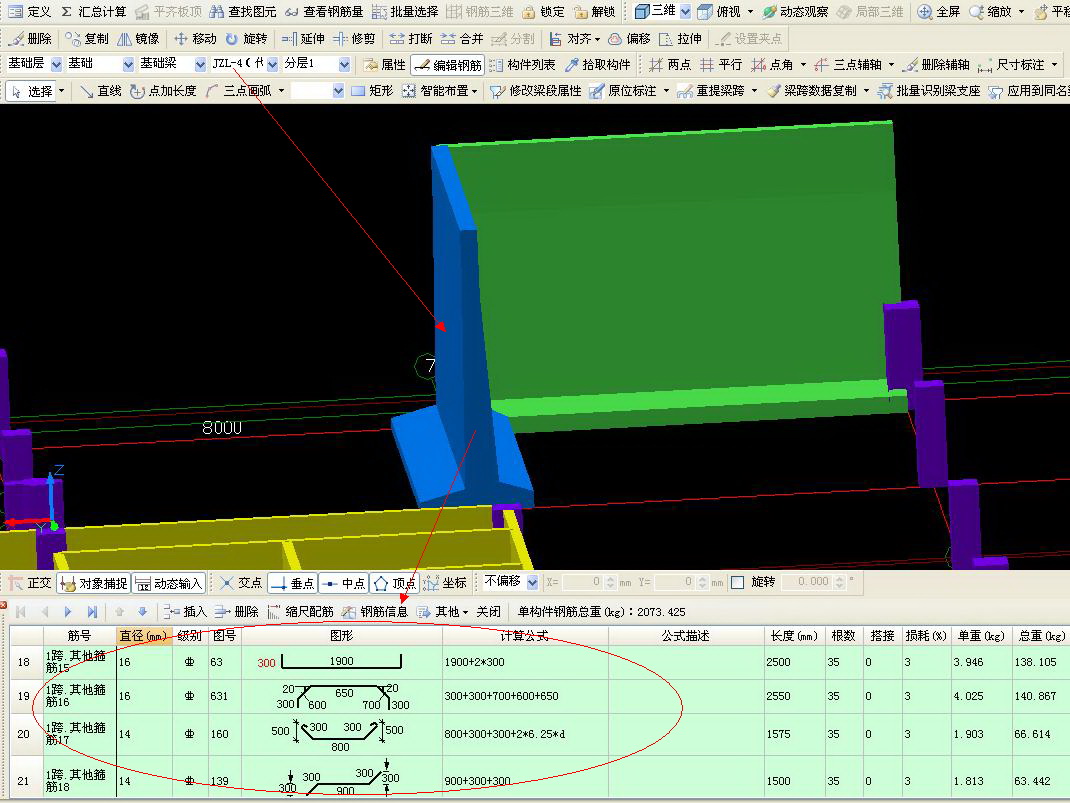The image size is (1070, 803).
Task: Open the 基础梁 subtype dropdown
Action: coord(200,64)
